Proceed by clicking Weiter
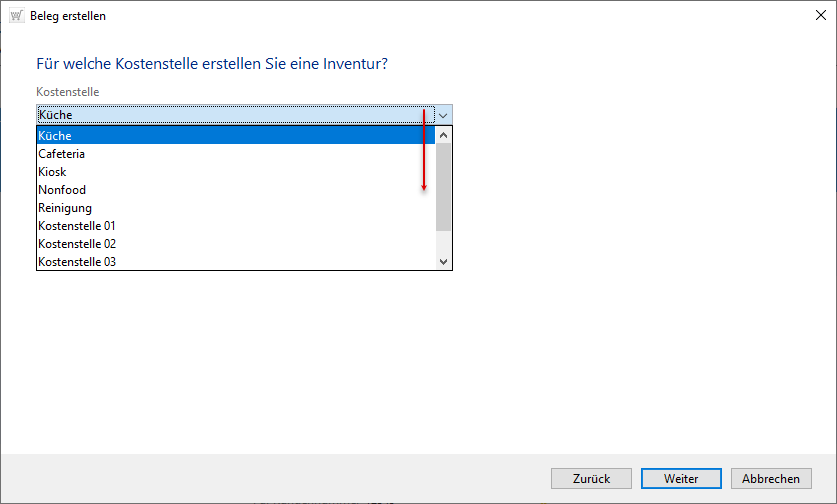837x504 pixels. 681,479
